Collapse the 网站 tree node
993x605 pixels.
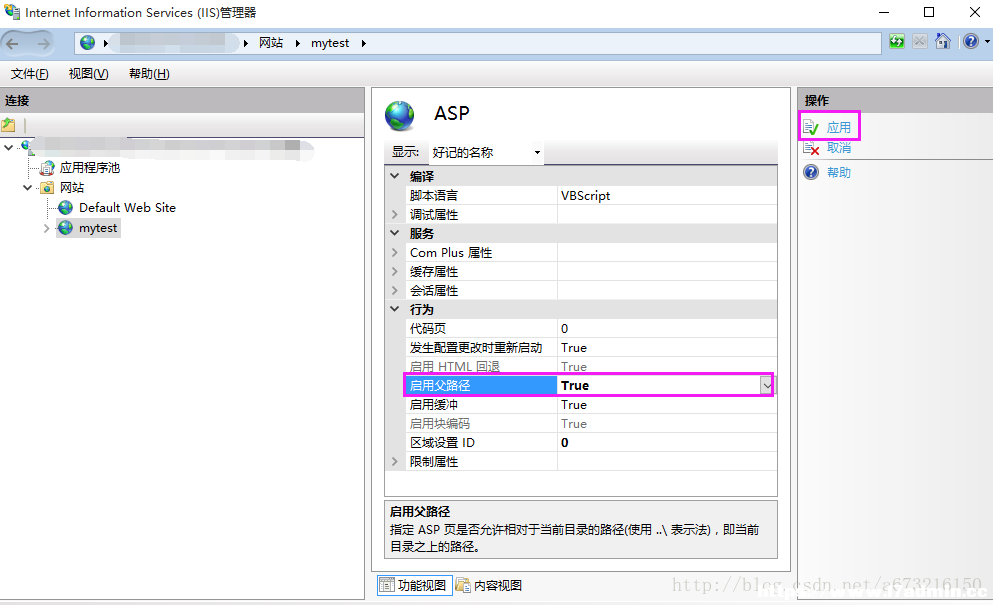(x=27, y=188)
